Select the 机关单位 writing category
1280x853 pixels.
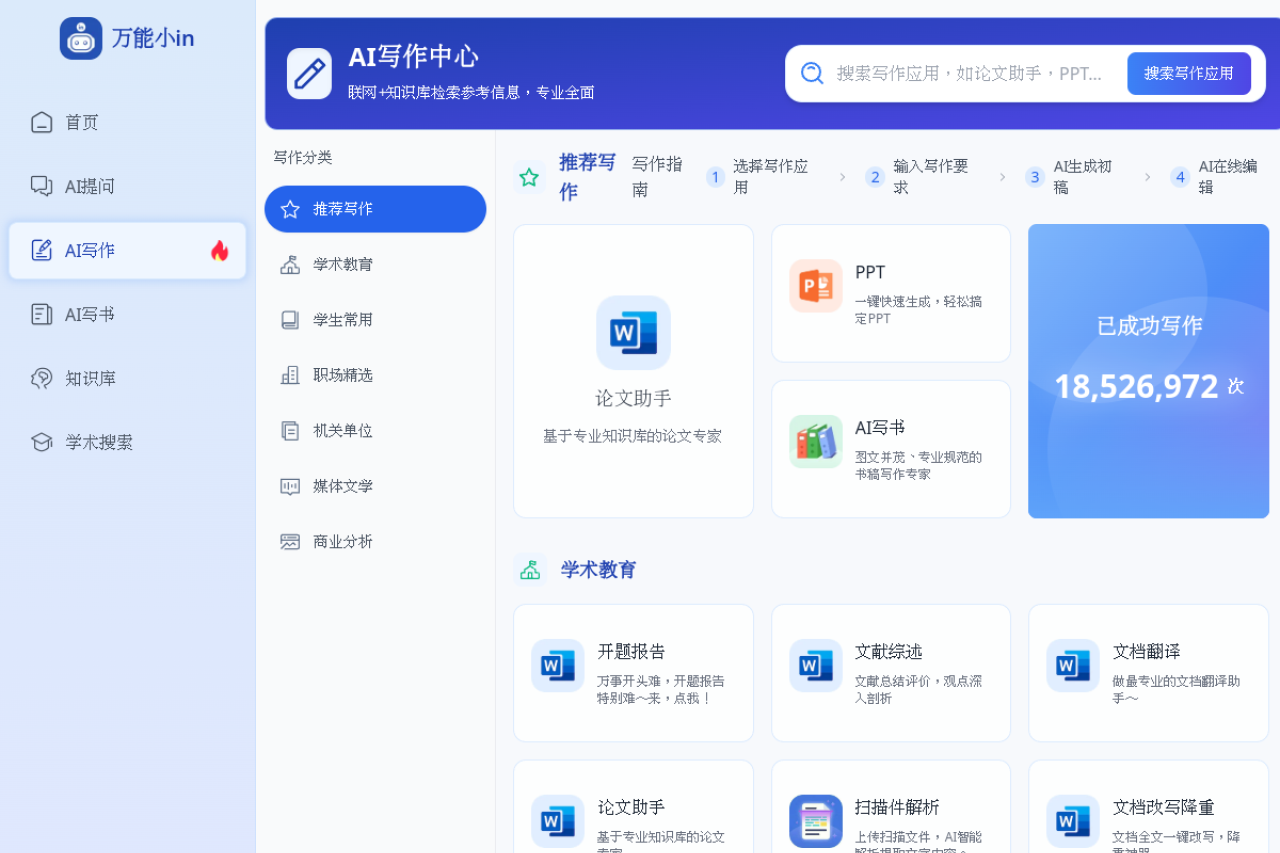pyautogui.click(x=375, y=431)
